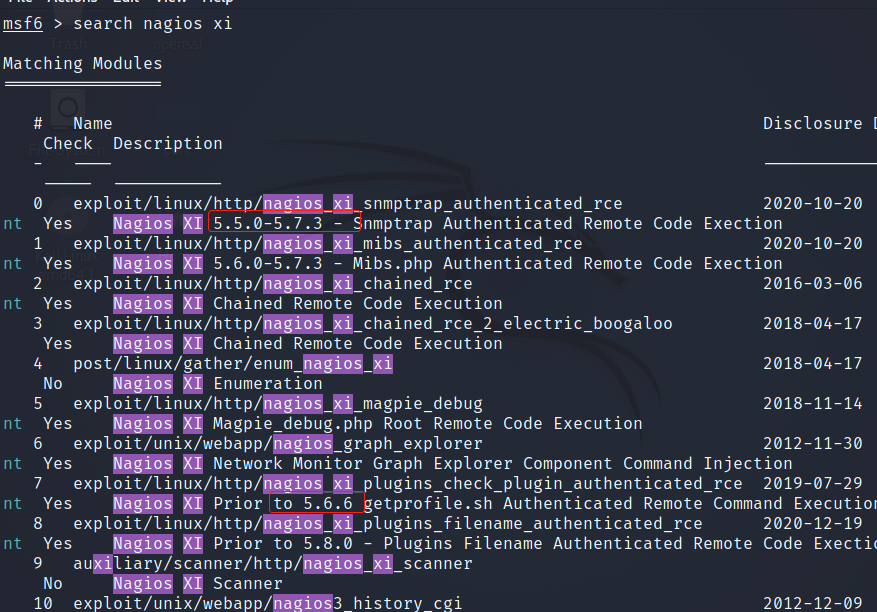Click module path nagios_xi_mibs_authenticated_rce
877x612 pixels.
point(328,243)
